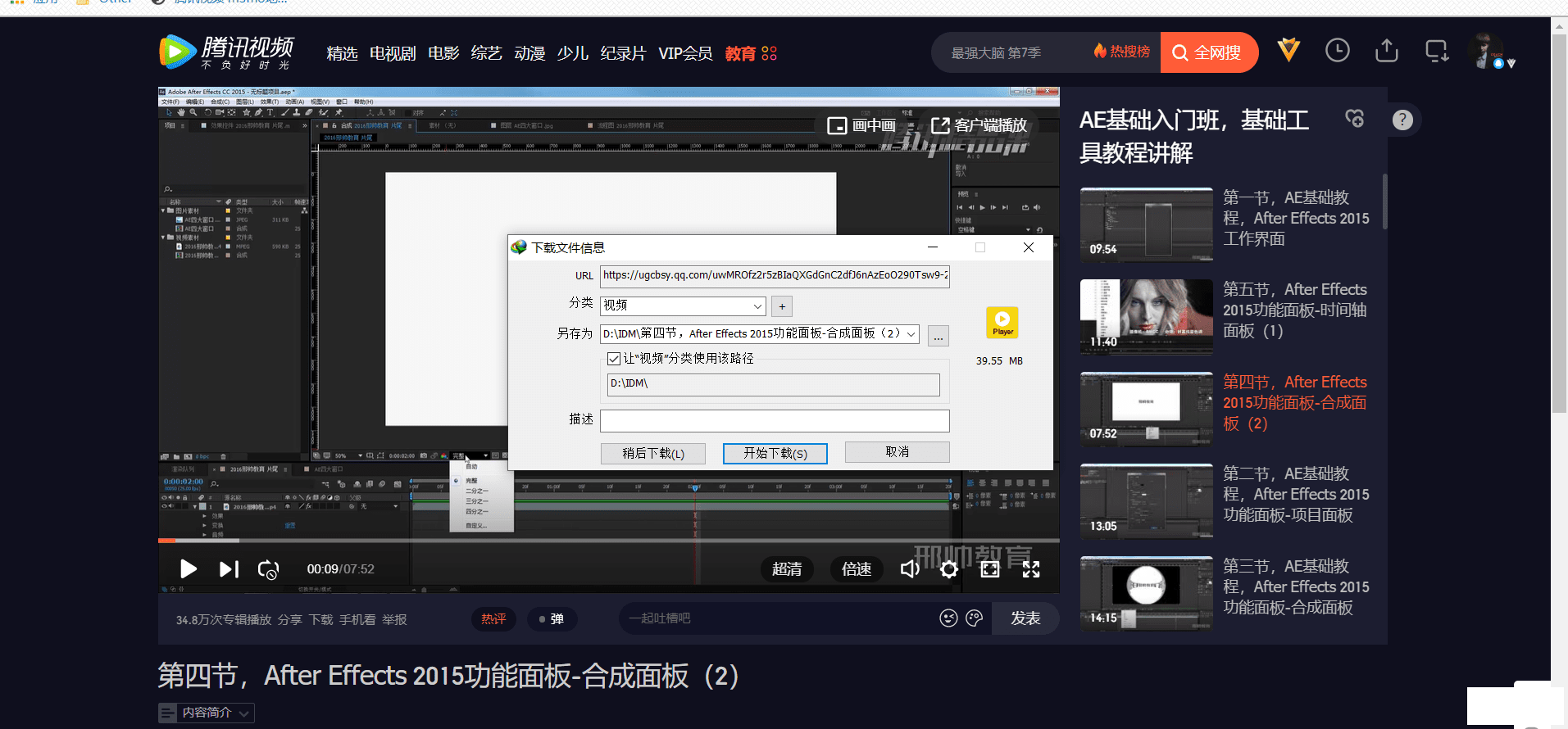This screenshot has height=729, width=1568.
Task: Seek on the video progress bar
Action: (x=608, y=541)
